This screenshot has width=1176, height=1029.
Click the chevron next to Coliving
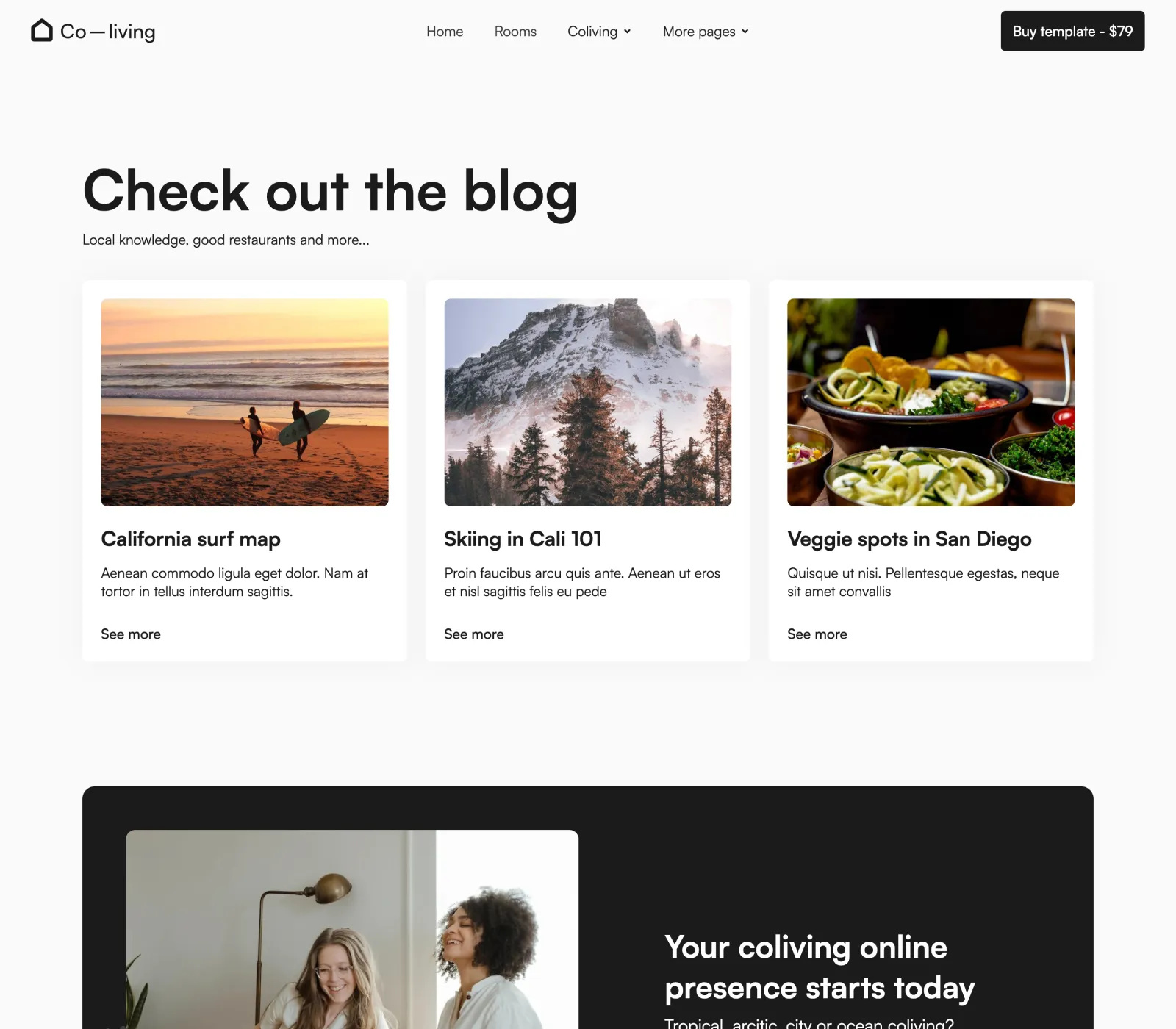coord(627,32)
